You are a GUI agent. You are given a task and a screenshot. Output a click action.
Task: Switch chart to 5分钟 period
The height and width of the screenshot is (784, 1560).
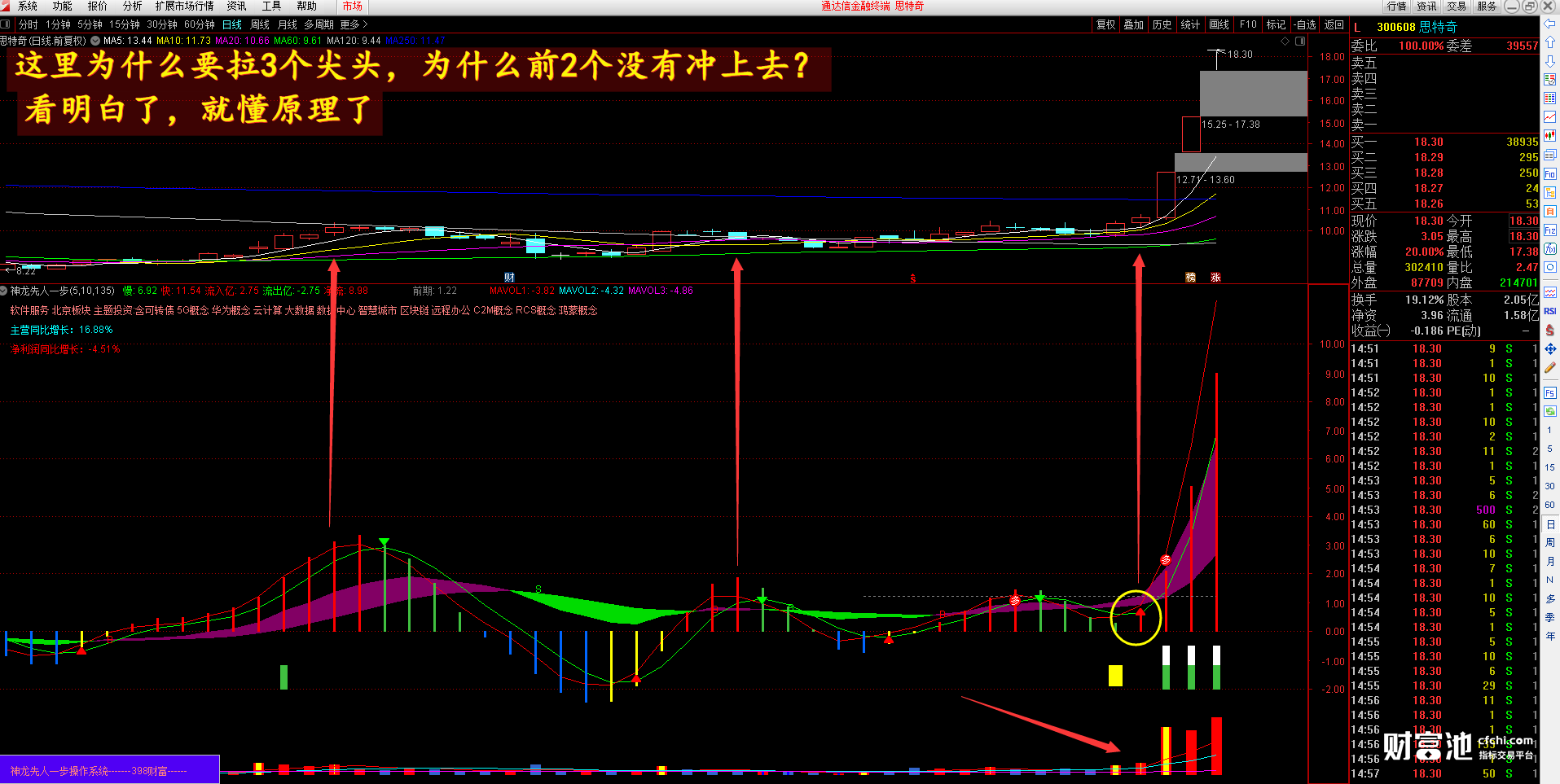point(90,24)
